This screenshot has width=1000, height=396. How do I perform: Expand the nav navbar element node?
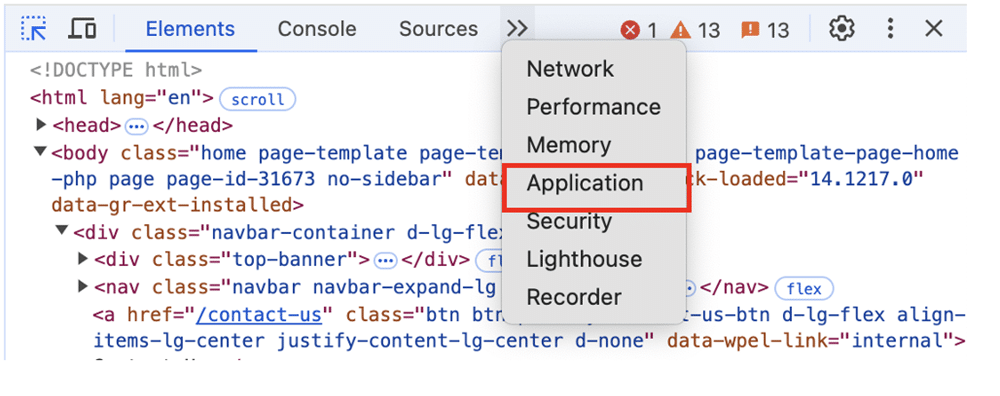coord(82,286)
